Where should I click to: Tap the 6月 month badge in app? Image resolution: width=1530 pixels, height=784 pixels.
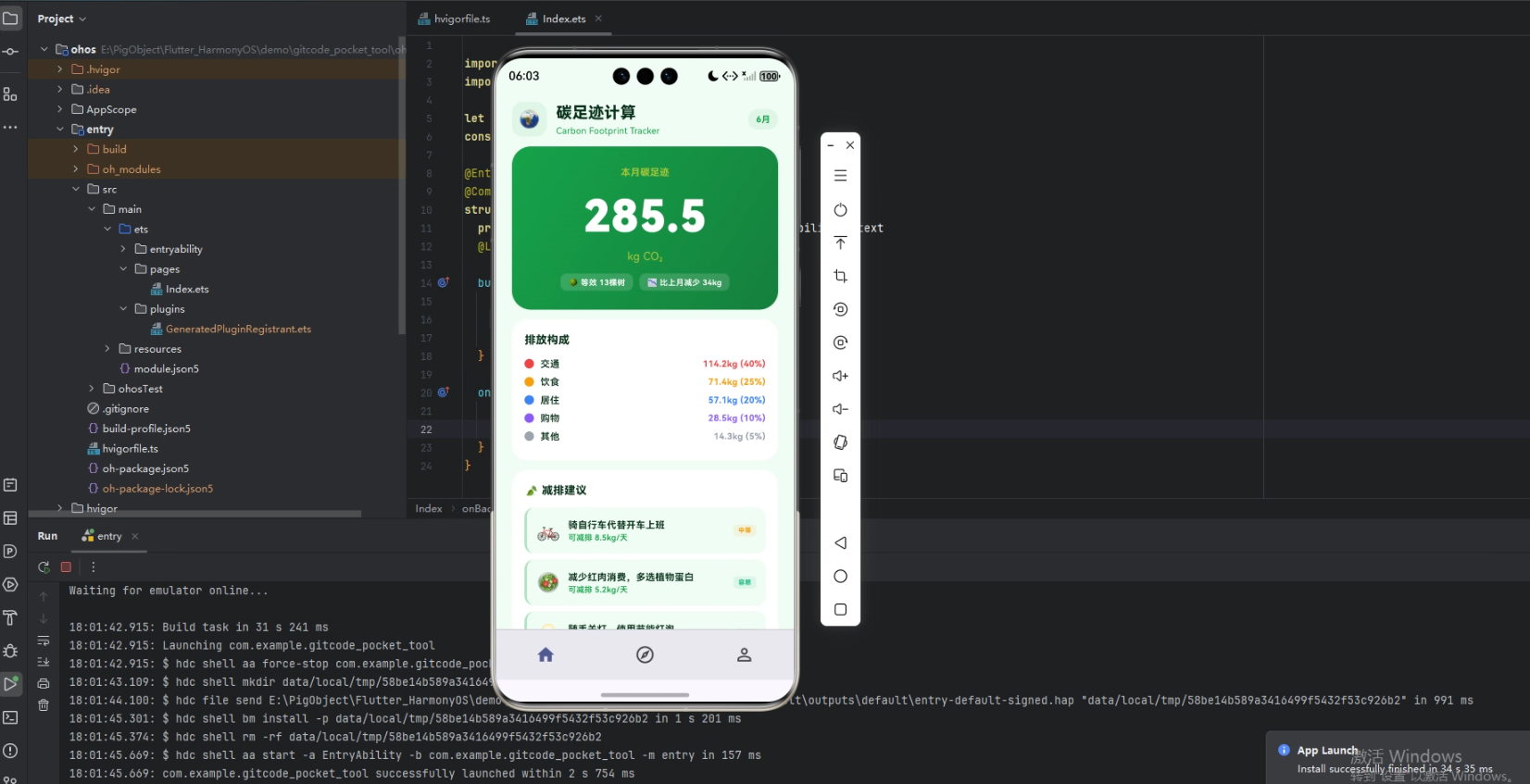[x=762, y=119]
